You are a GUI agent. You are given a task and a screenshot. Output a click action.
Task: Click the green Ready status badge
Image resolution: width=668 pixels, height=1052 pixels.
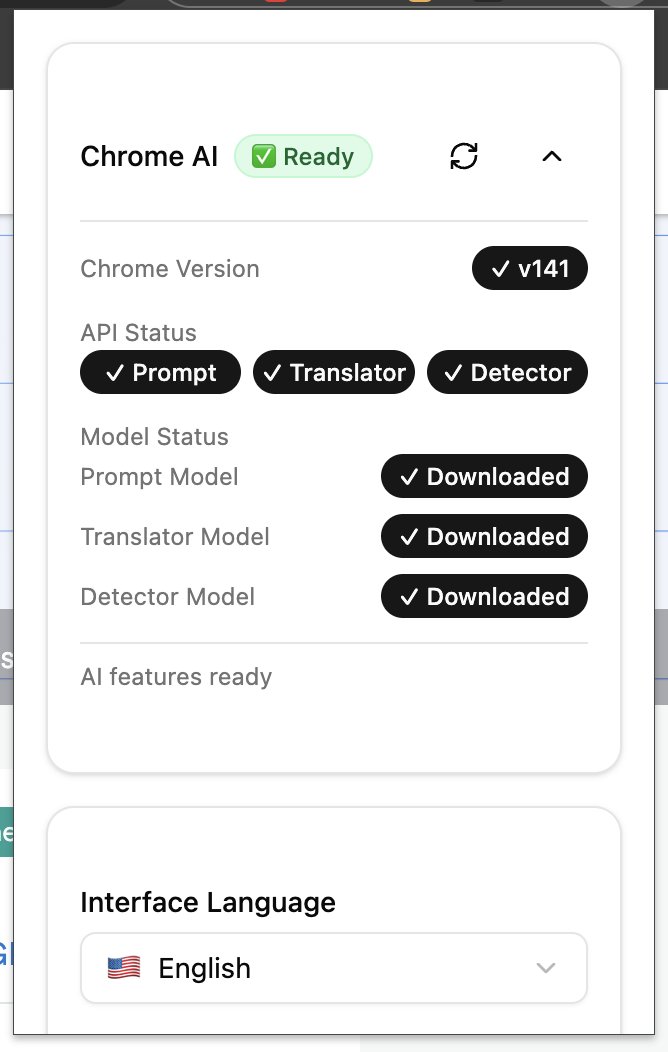(x=303, y=156)
